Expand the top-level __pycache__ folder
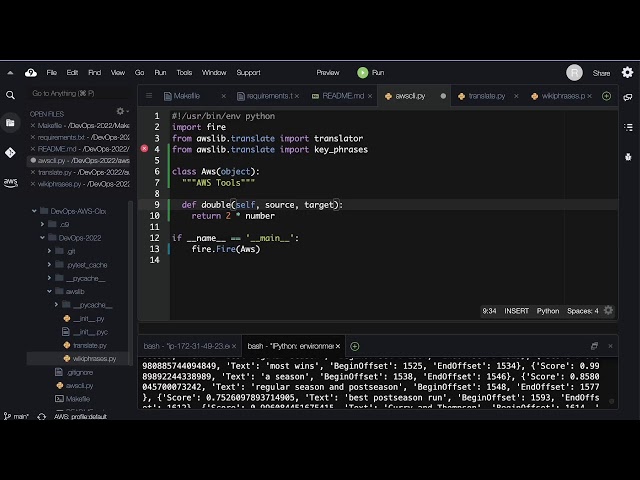This screenshot has height=480, width=640. pos(49,278)
